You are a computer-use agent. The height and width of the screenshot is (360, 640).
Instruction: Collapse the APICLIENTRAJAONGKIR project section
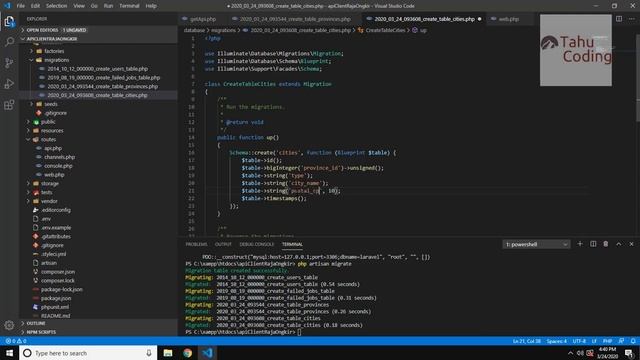pyautogui.click(x=98, y=39)
